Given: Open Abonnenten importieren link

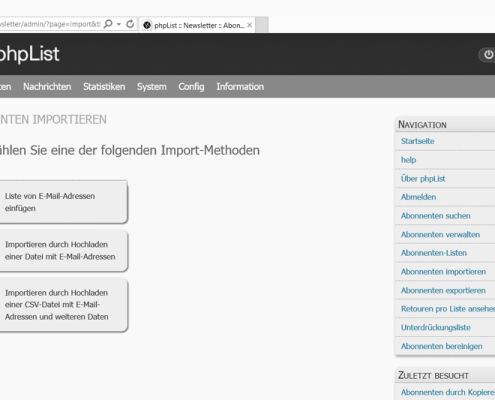Looking at the screenshot, I should coord(443,272).
